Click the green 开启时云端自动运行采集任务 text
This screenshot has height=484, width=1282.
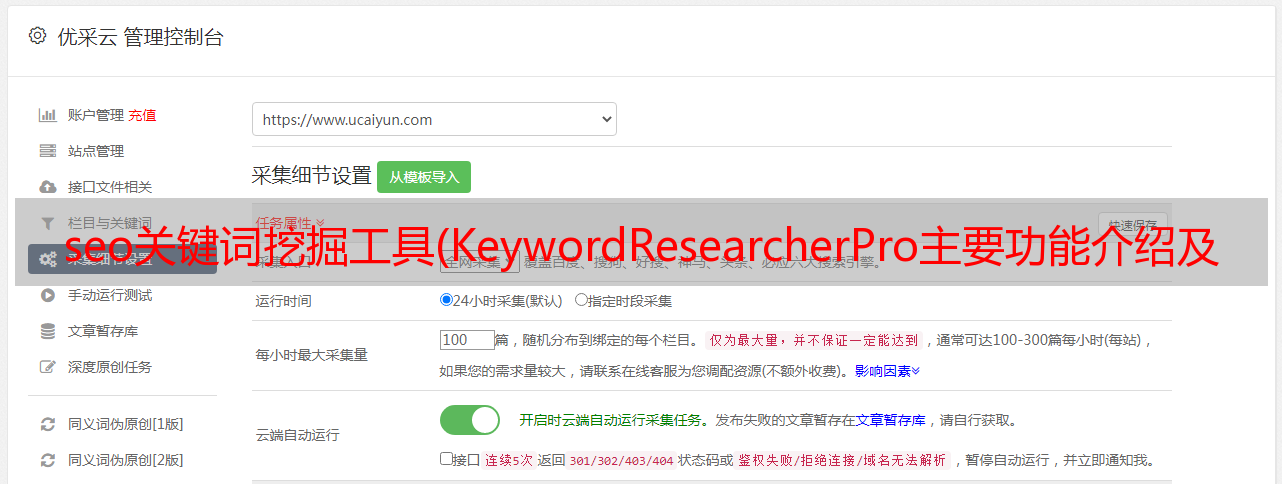613,420
